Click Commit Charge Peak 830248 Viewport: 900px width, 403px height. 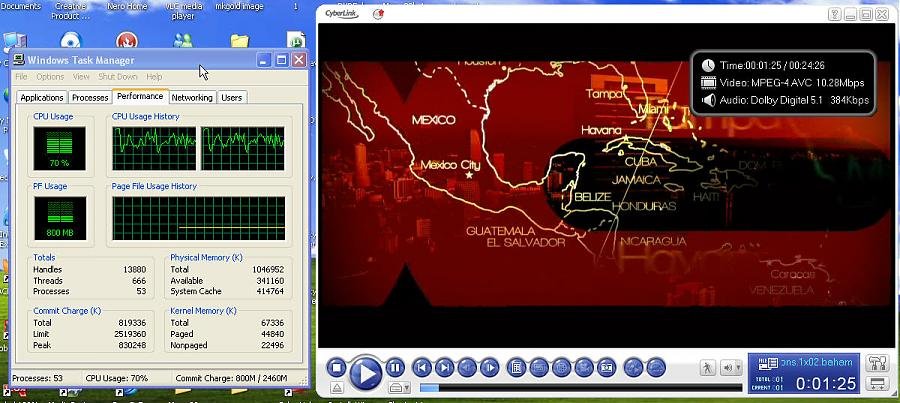tap(132, 345)
